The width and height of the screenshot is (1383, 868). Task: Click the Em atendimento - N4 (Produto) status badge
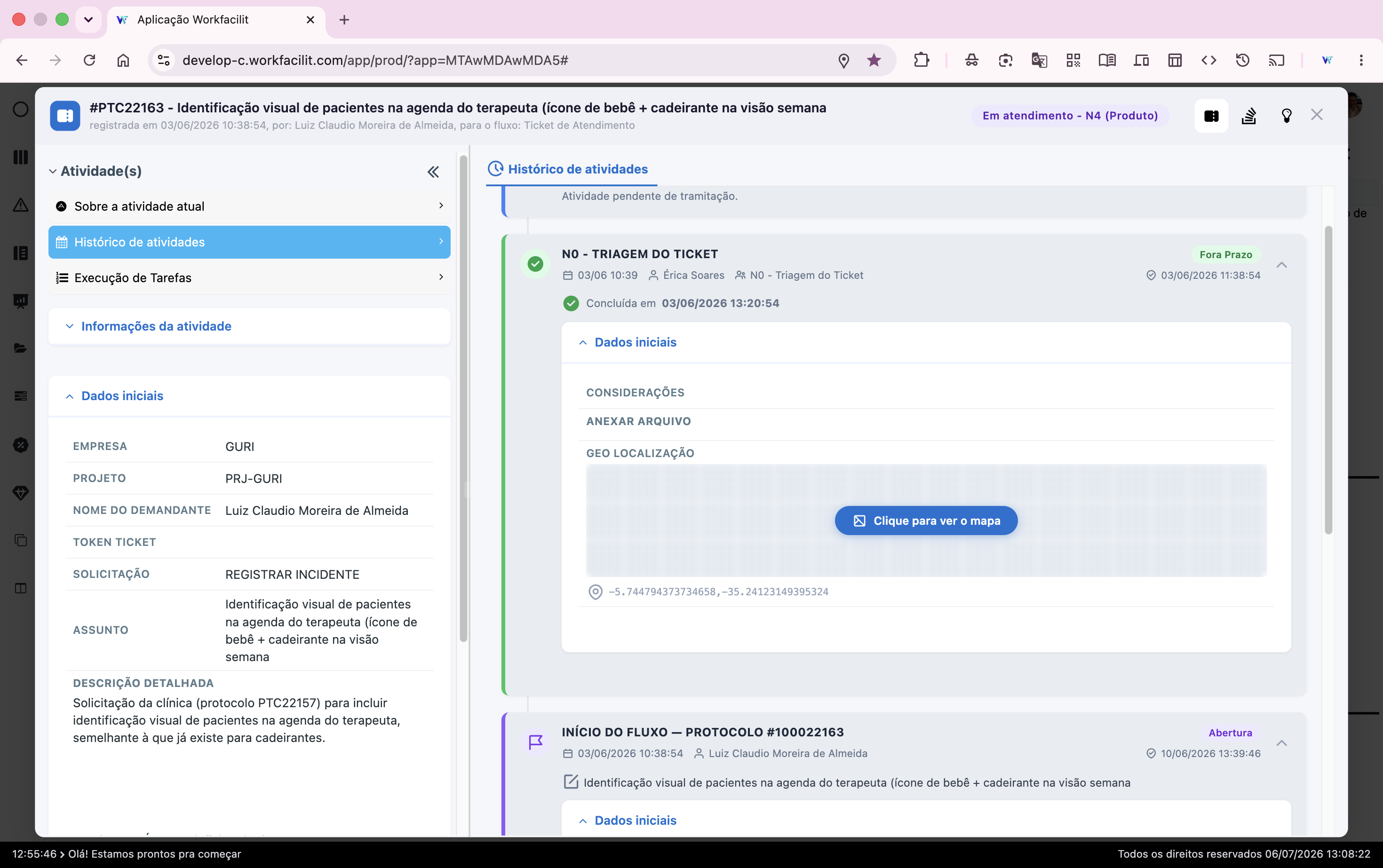click(x=1070, y=115)
